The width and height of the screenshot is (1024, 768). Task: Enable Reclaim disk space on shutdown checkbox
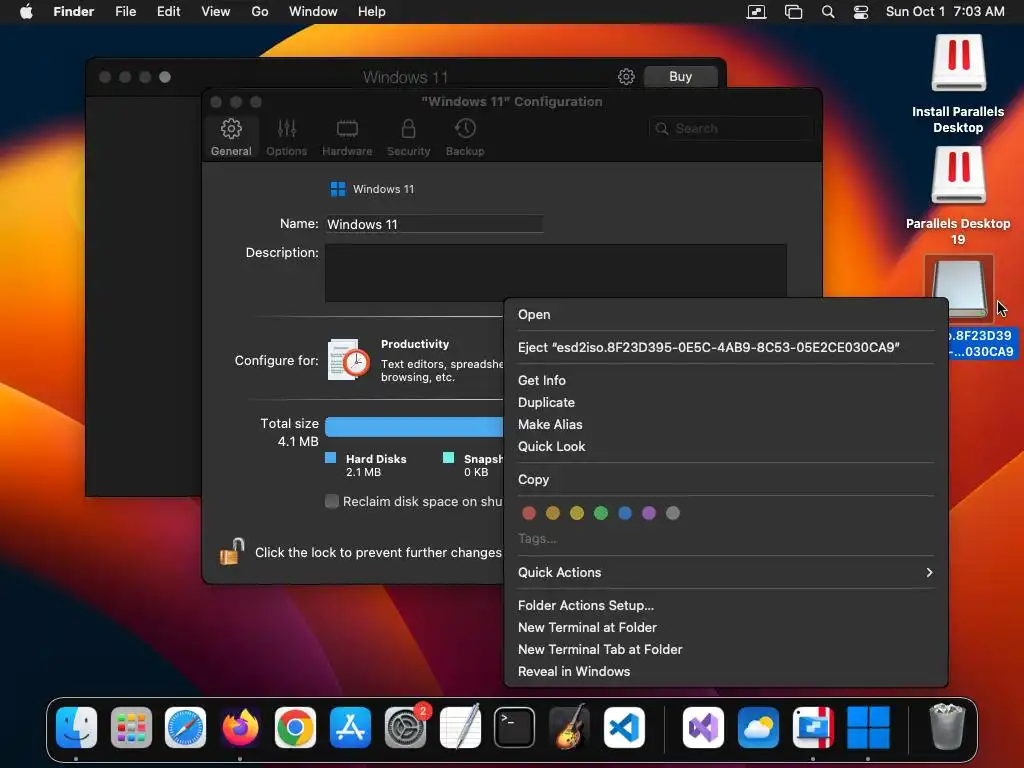tap(332, 501)
